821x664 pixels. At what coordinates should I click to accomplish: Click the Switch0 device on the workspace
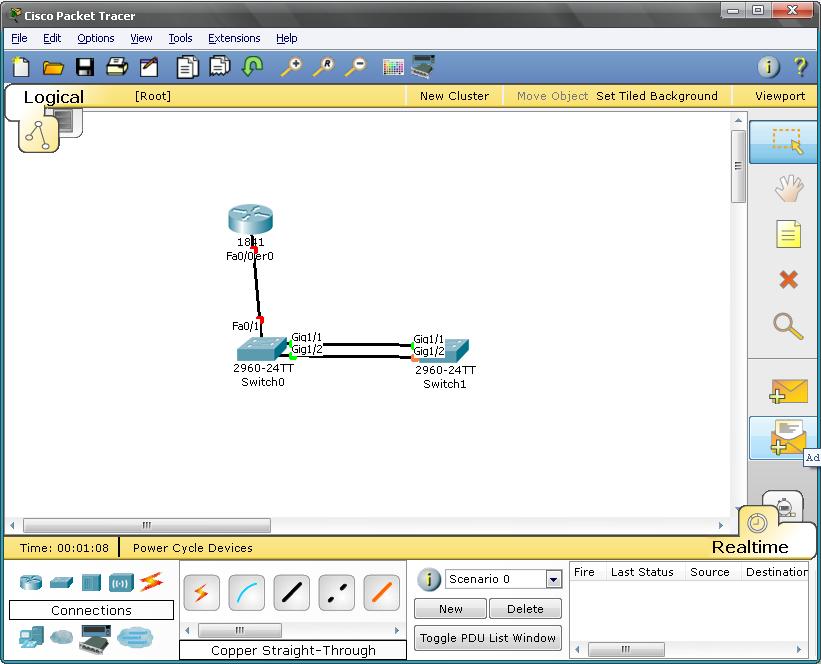[x=262, y=349]
